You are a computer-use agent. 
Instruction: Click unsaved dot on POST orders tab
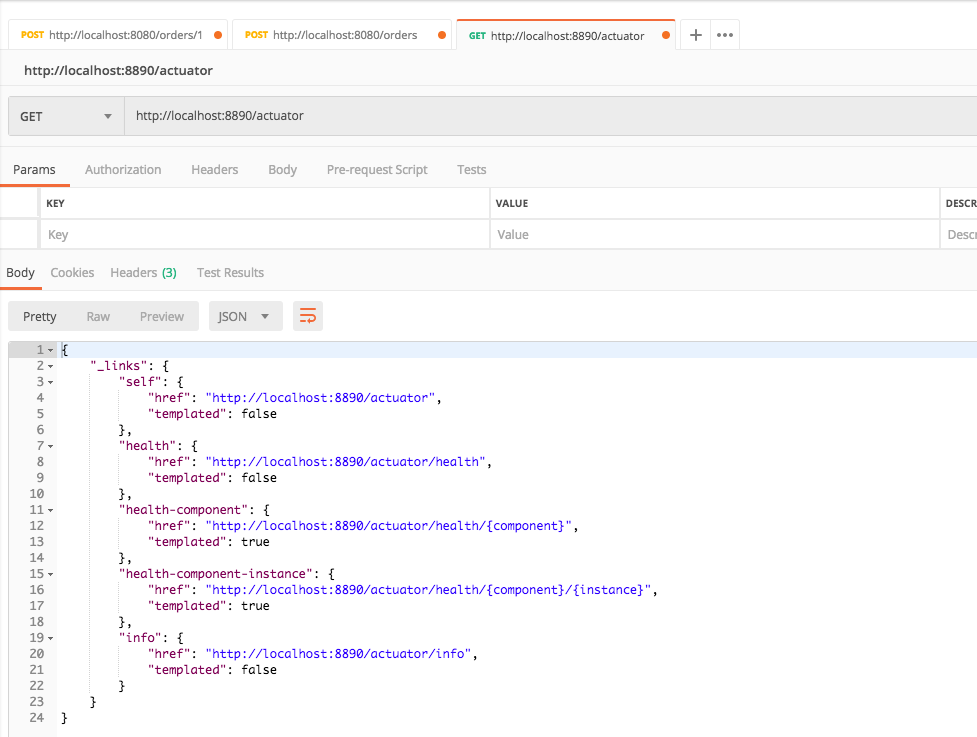(x=442, y=35)
